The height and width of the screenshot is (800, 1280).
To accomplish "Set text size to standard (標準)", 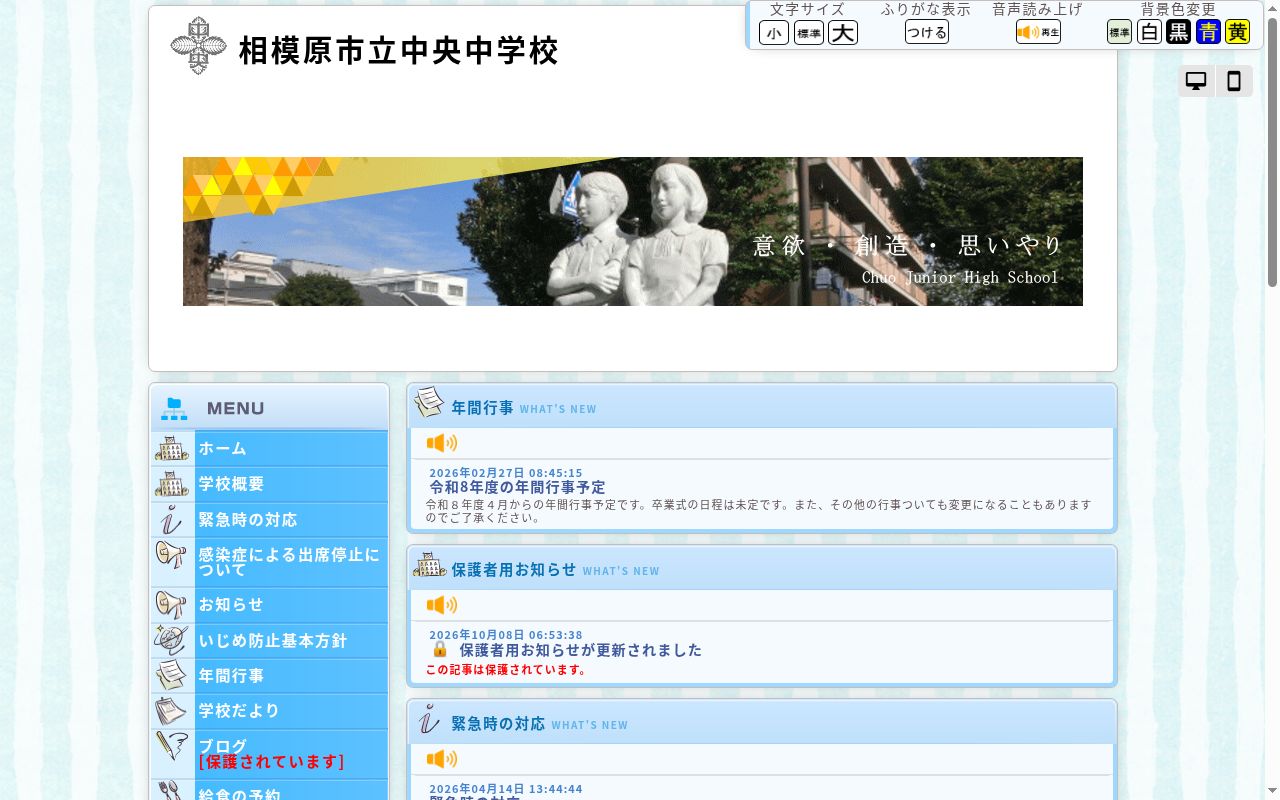I will point(809,33).
